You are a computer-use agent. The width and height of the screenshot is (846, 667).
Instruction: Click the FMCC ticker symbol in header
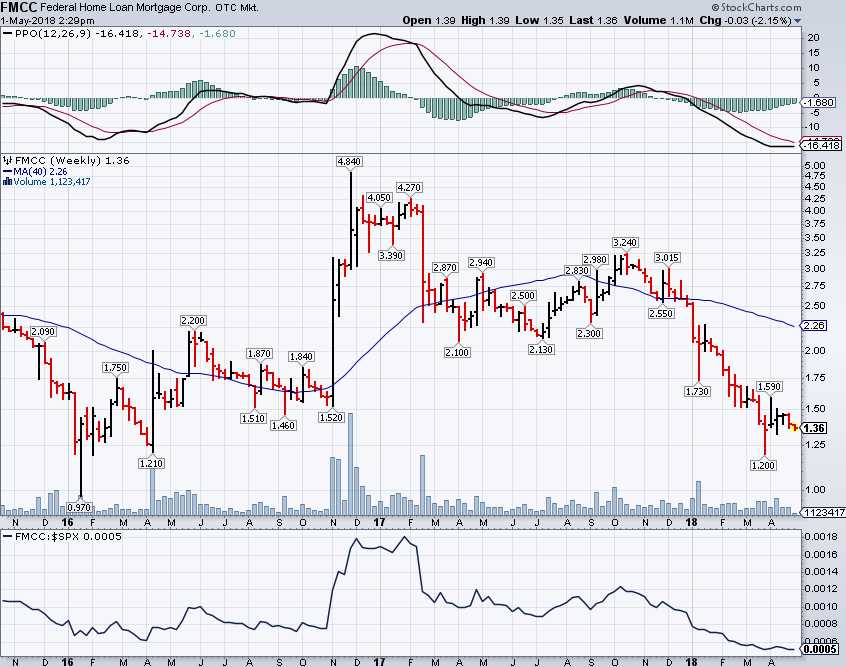(x=19, y=8)
